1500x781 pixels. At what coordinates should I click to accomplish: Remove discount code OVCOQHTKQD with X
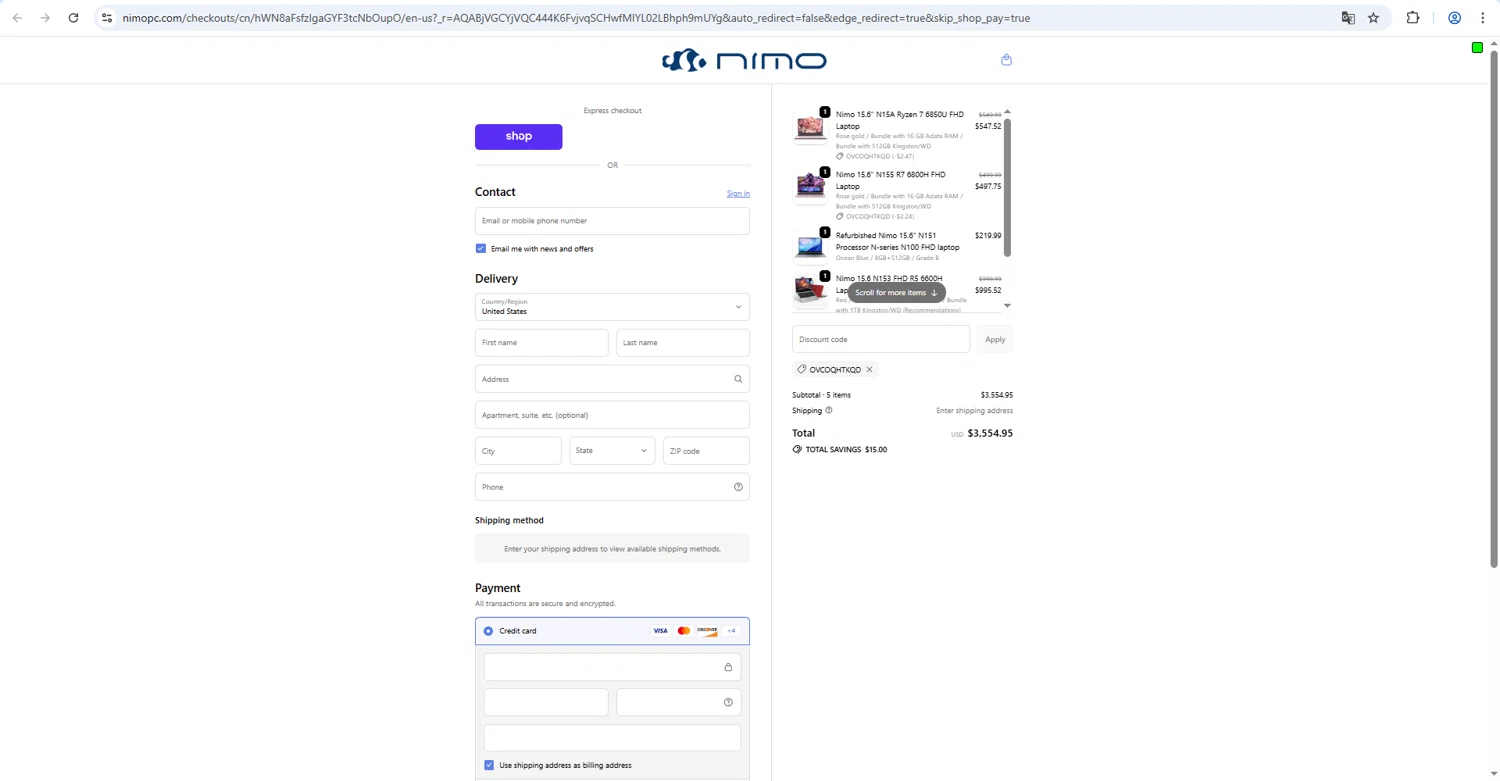pyautogui.click(x=869, y=370)
